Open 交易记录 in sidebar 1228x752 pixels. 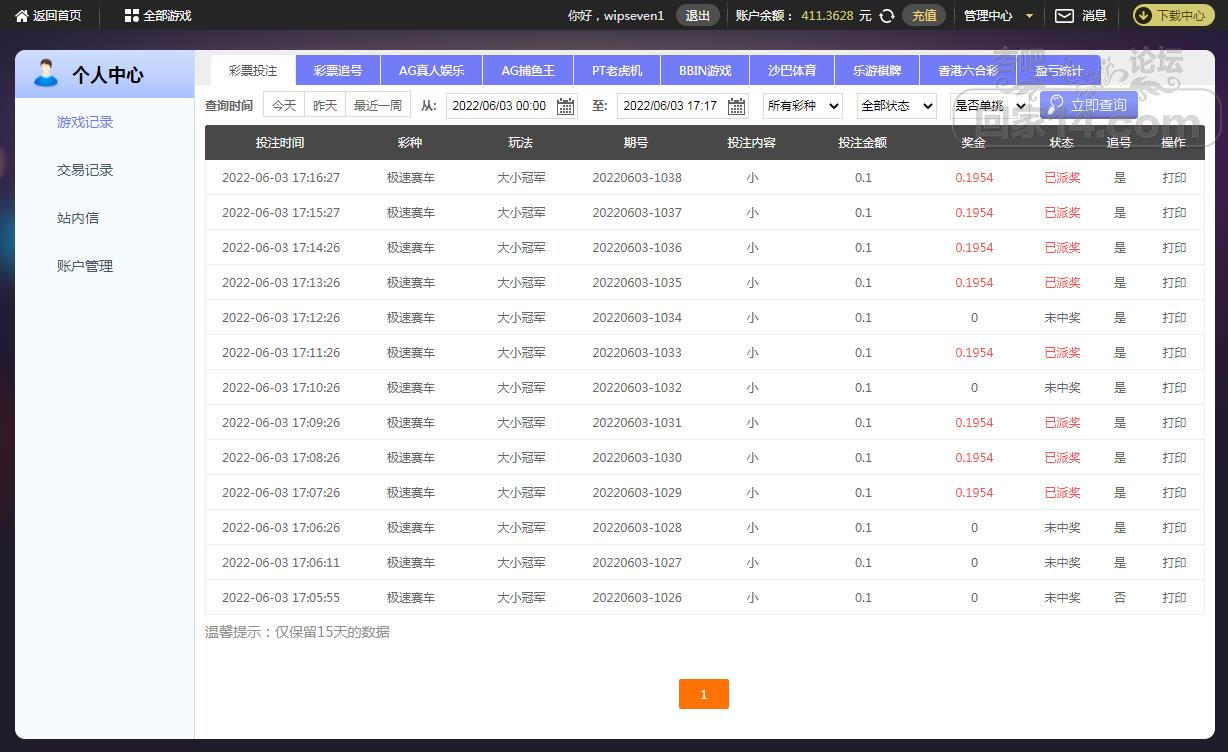tap(85, 170)
